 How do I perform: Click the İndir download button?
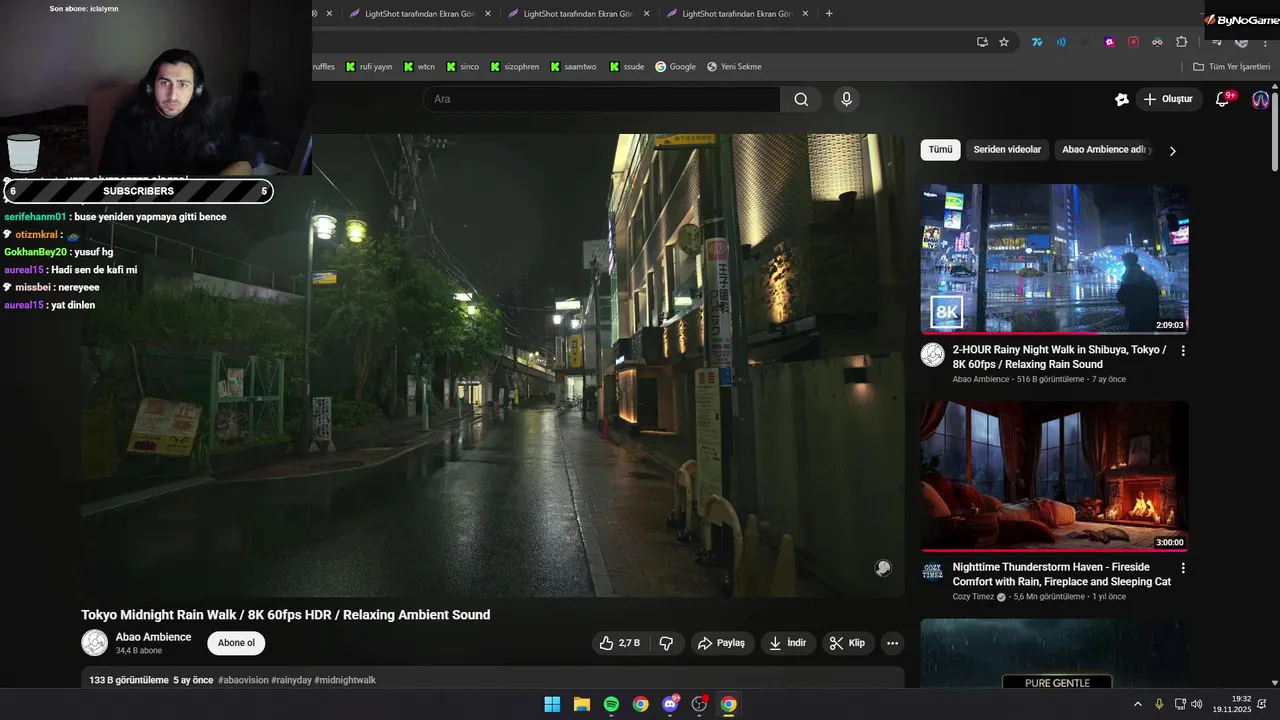[787, 643]
